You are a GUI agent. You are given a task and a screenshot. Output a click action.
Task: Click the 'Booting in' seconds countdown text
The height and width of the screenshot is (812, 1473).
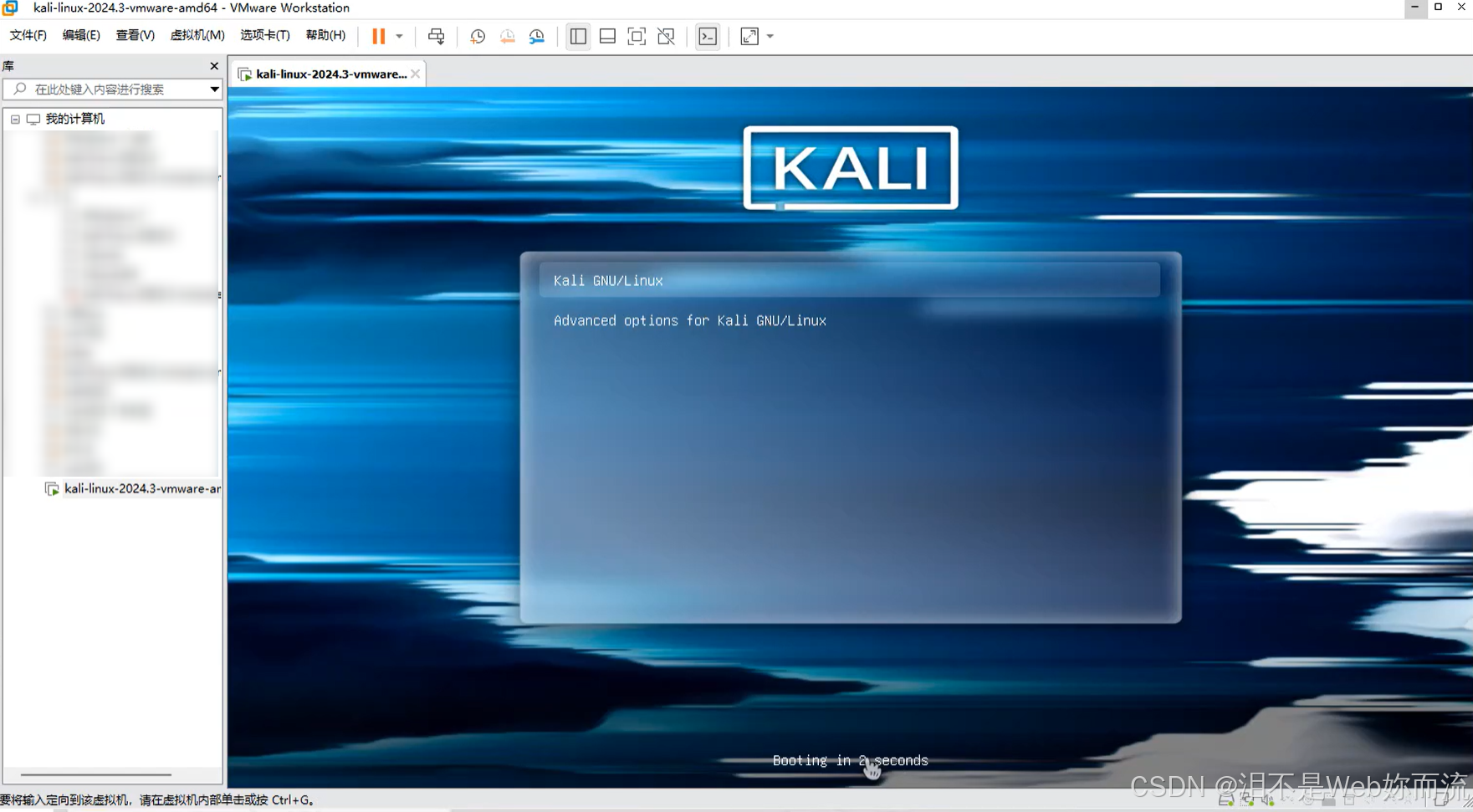coord(850,760)
